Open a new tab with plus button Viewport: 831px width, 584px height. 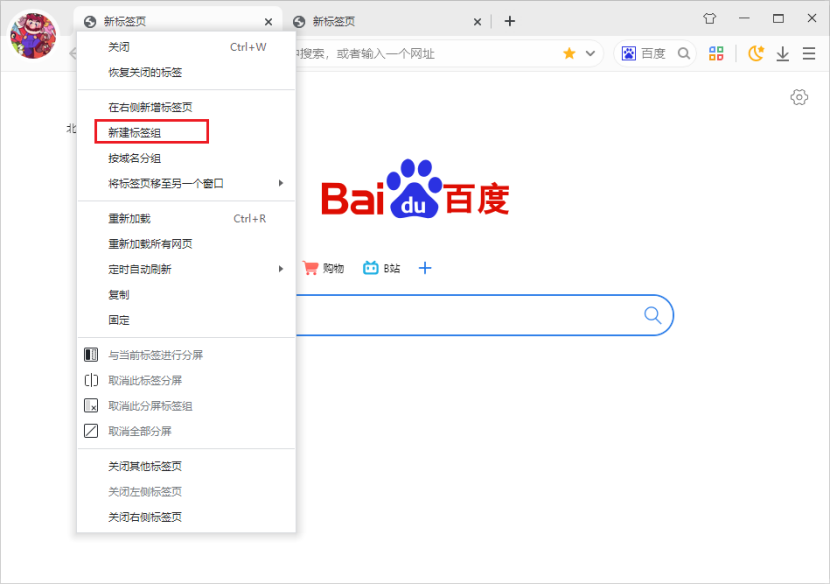[510, 21]
